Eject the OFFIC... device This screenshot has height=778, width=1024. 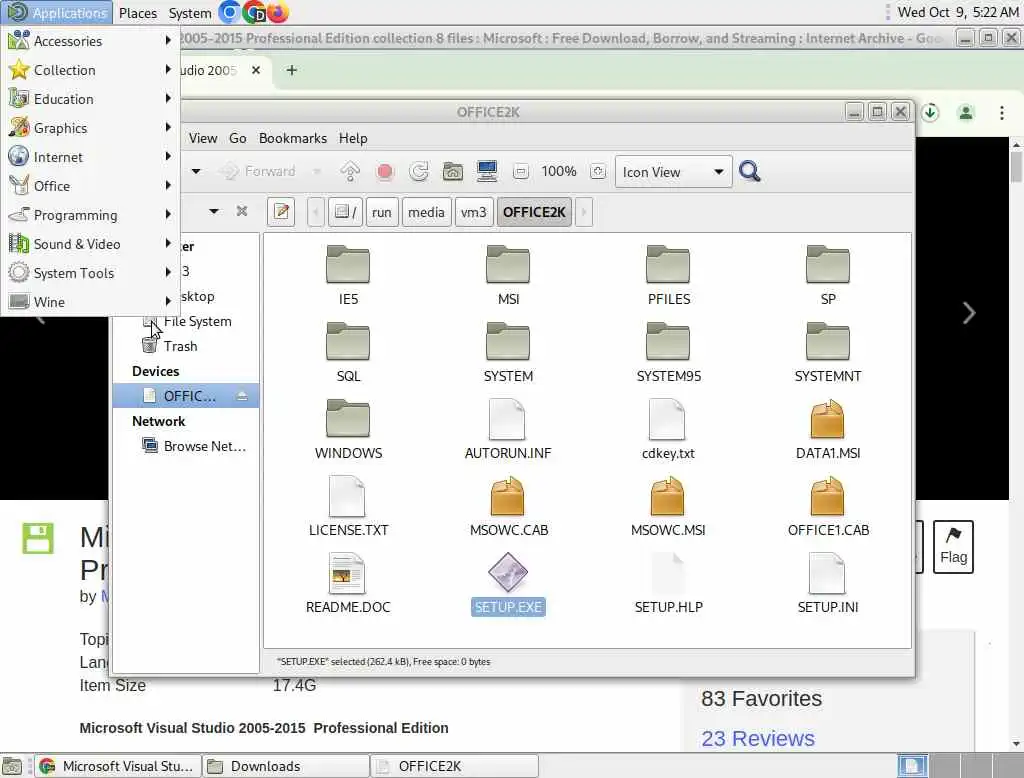tap(242, 396)
